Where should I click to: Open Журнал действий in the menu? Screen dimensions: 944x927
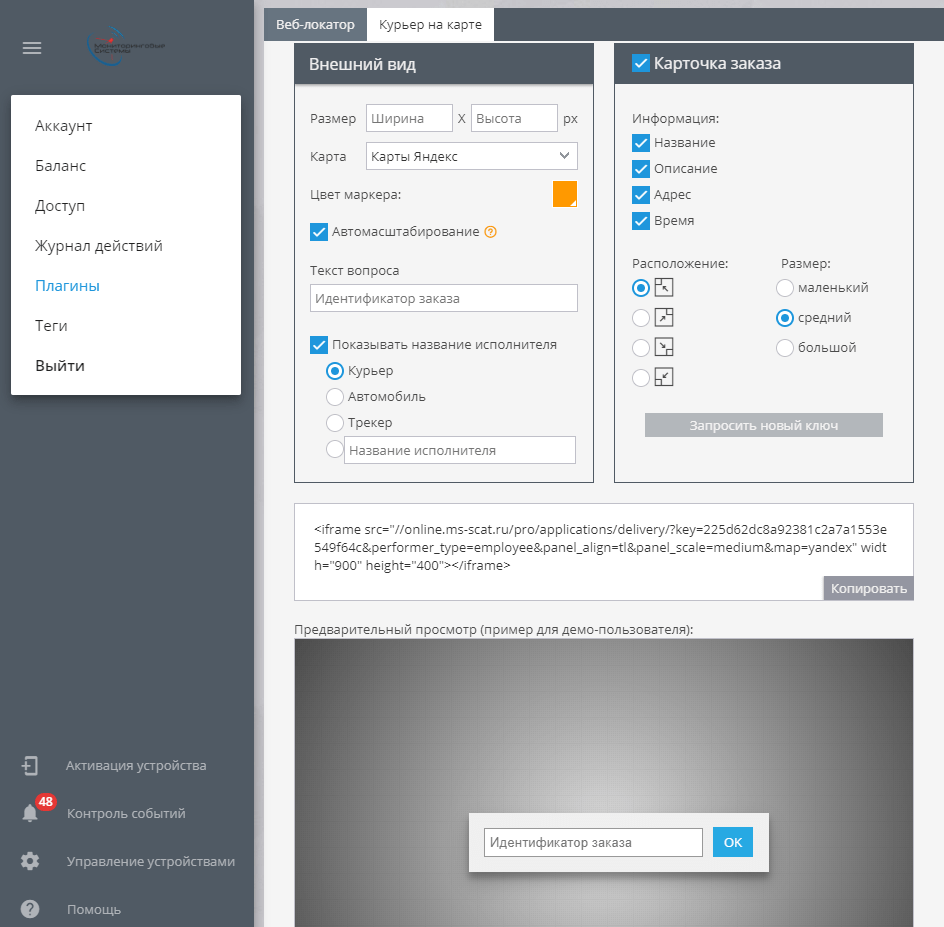tap(98, 246)
